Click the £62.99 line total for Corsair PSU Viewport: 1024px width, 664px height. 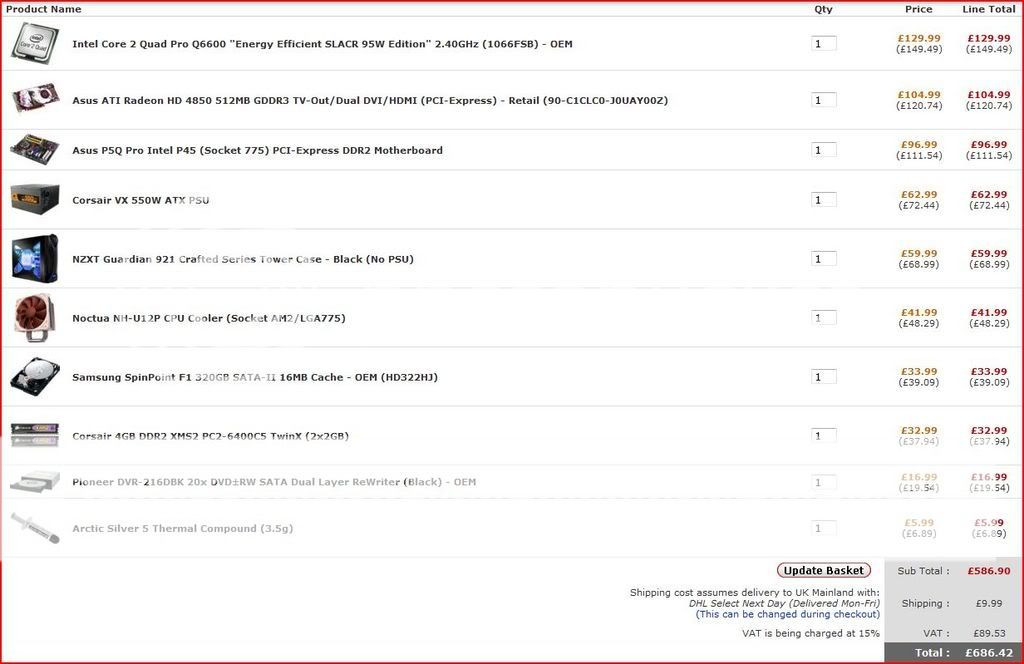(x=989, y=195)
